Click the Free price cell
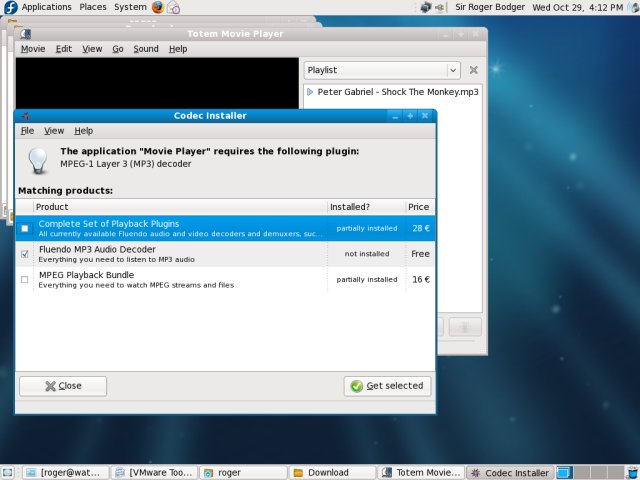 pyautogui.click(x=420, y=254)
